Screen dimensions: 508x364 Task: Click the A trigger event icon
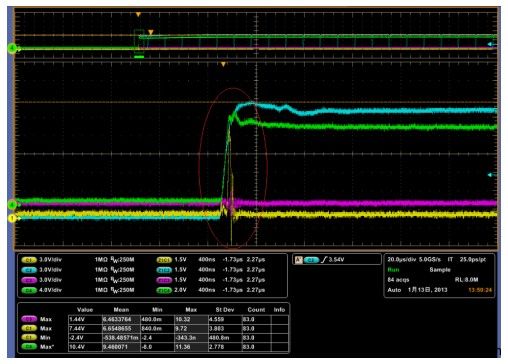[x=299, y=260]
